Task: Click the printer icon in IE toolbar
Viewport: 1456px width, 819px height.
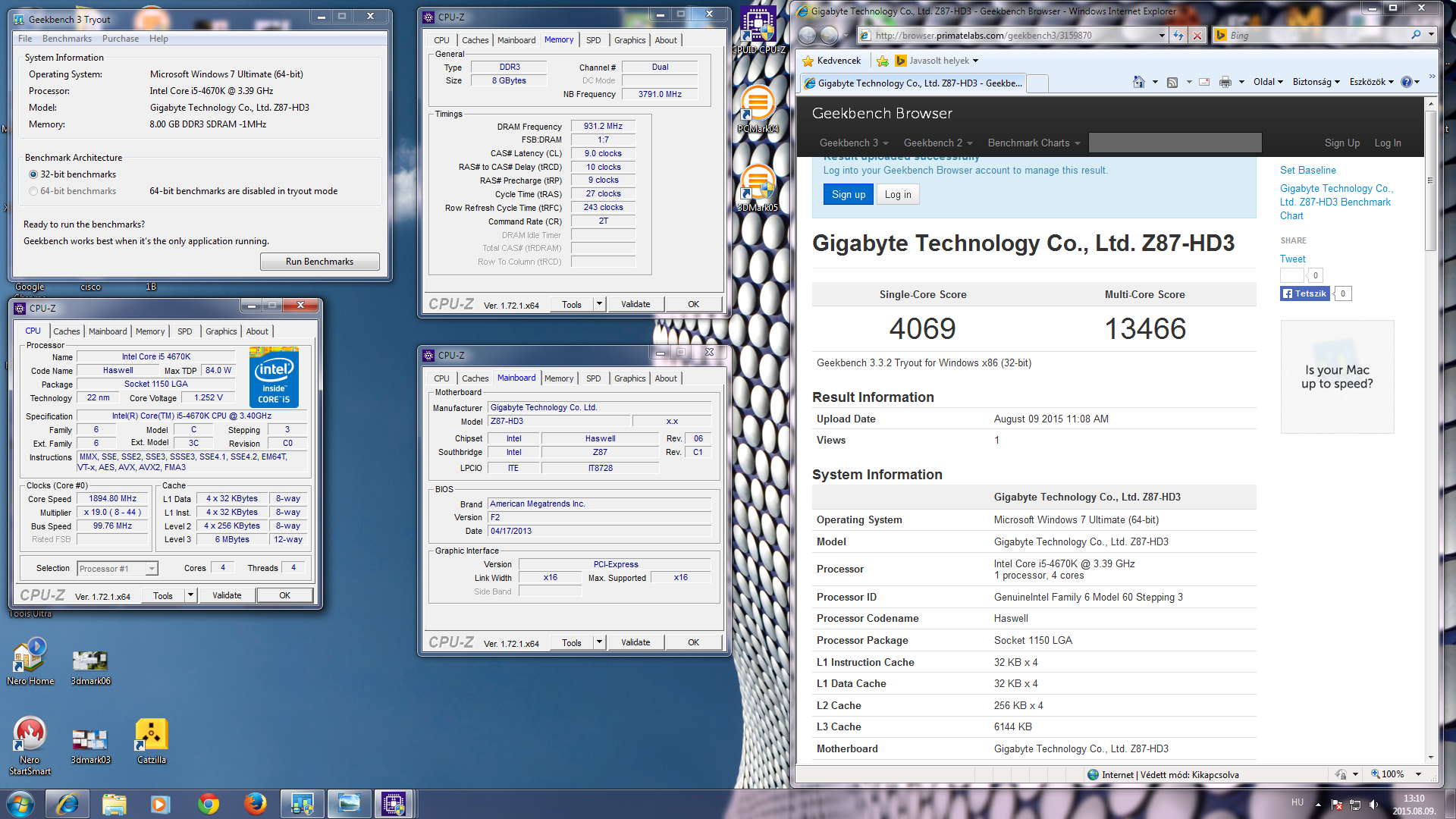Action: click(x=1225, y=82)
